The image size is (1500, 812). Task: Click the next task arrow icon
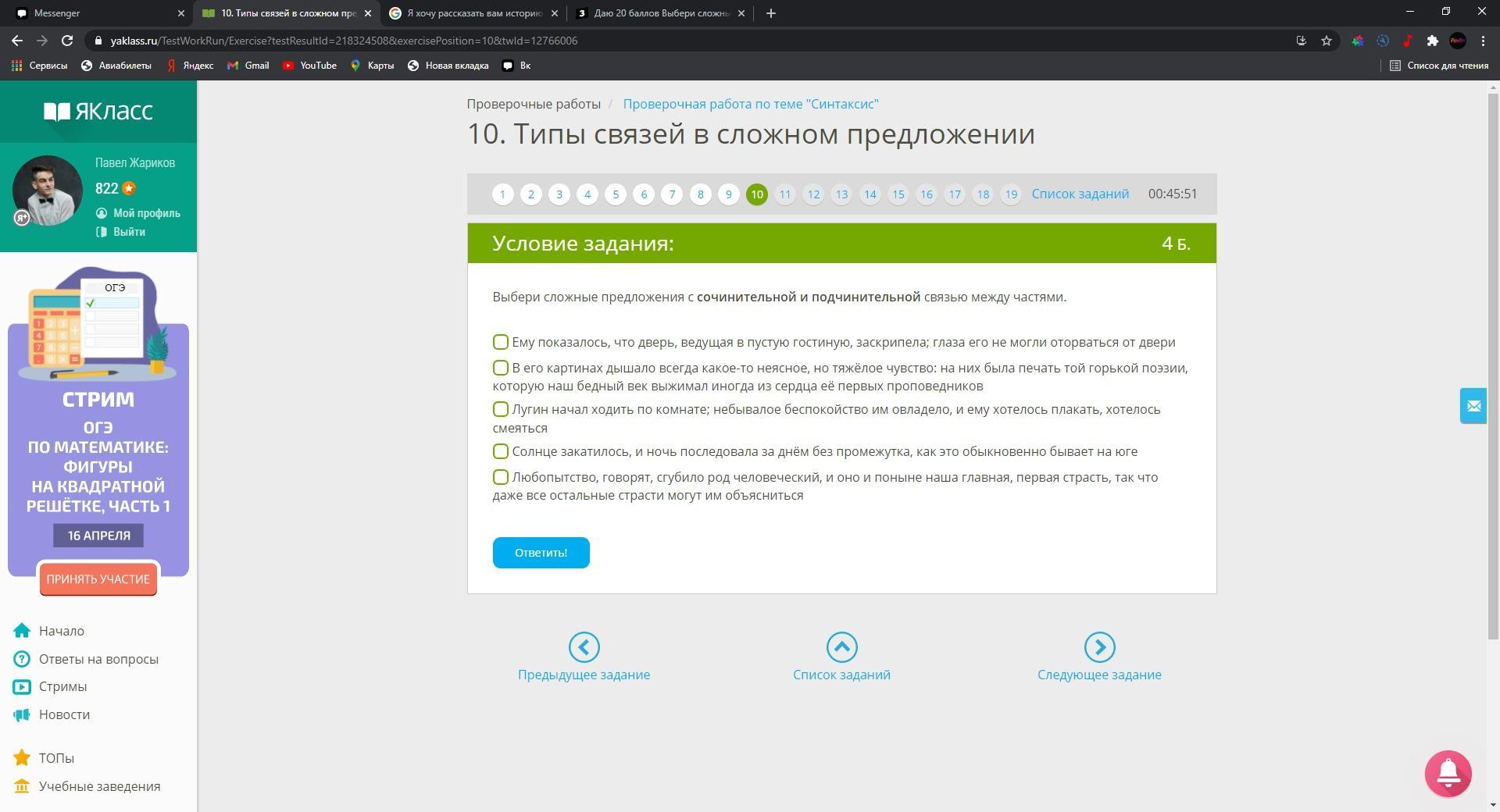(x=1098, y=647)
